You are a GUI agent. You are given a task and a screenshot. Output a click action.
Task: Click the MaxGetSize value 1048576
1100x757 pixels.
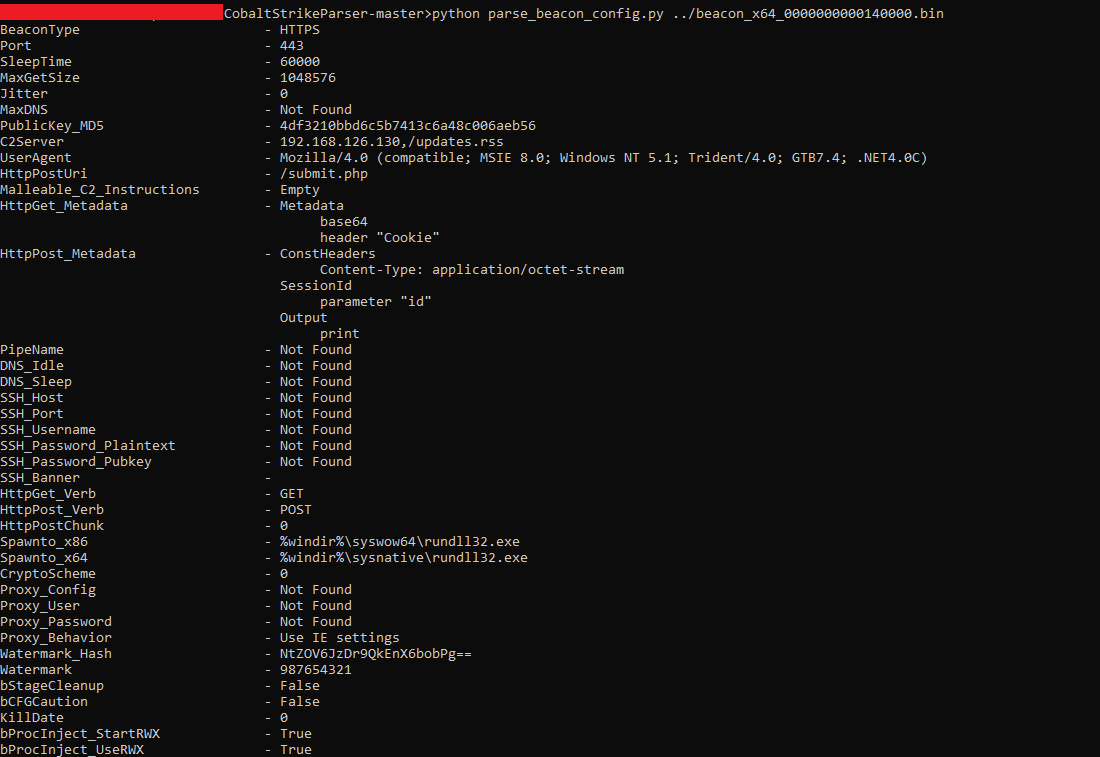coord(308,78)
